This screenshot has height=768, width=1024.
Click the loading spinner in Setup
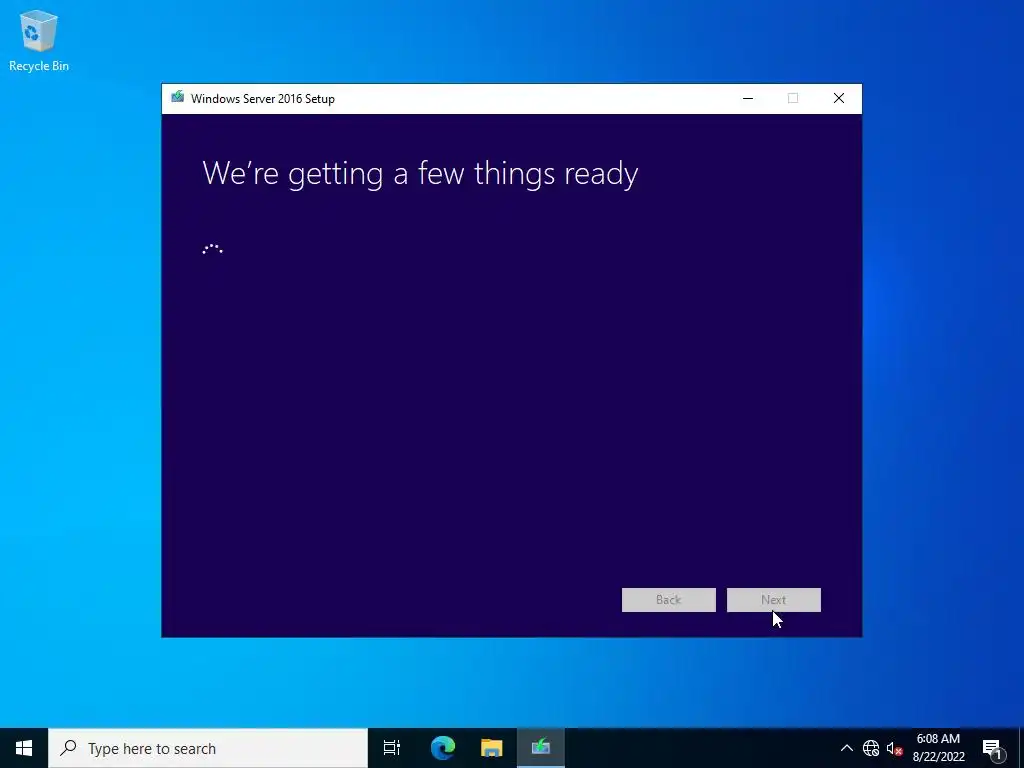click(x=213, y=249)
